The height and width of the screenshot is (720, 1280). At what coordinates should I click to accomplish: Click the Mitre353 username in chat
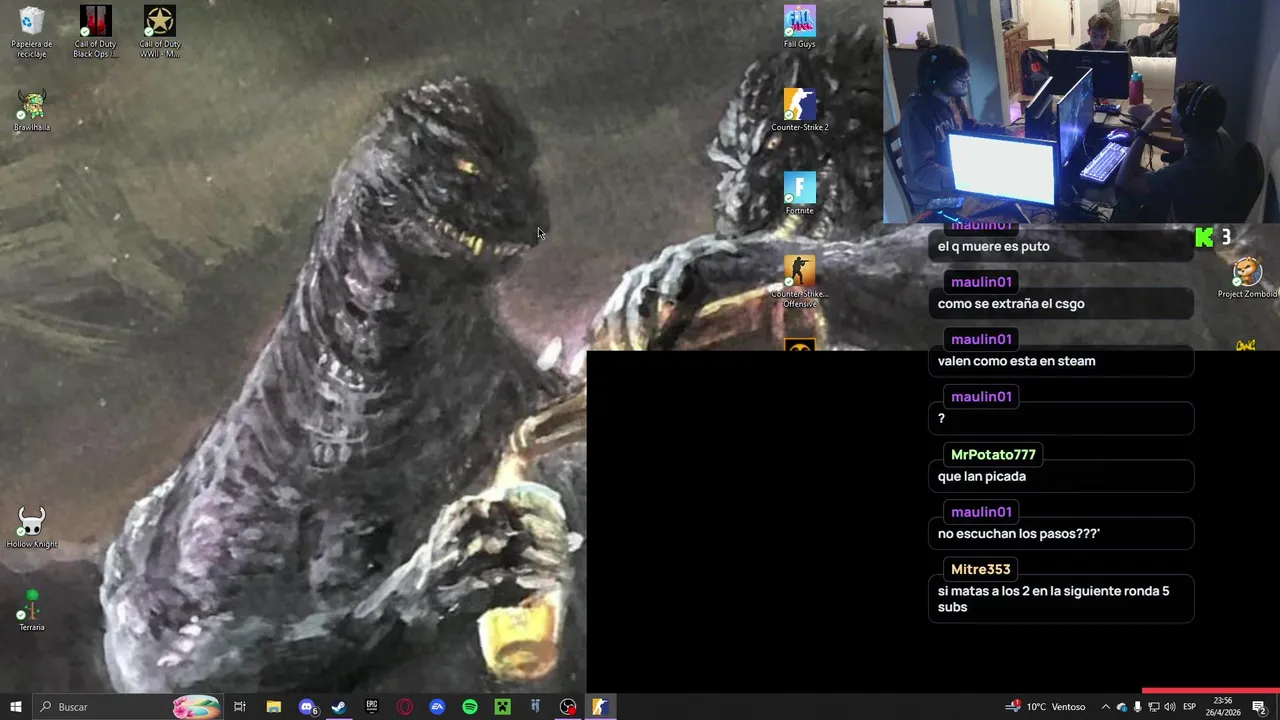980,569
